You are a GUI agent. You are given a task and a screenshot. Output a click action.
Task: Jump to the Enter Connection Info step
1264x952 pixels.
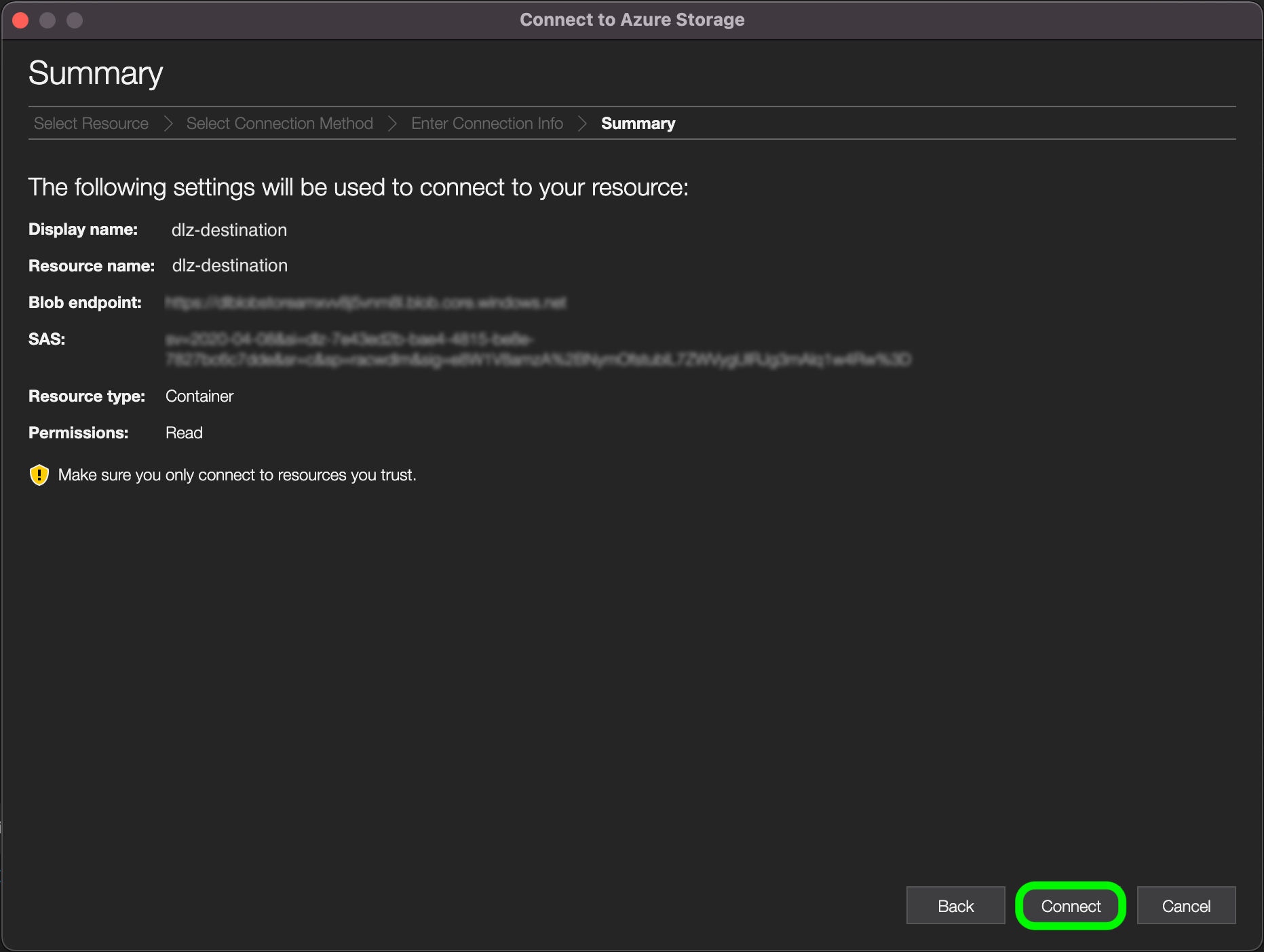pos(487,123)
